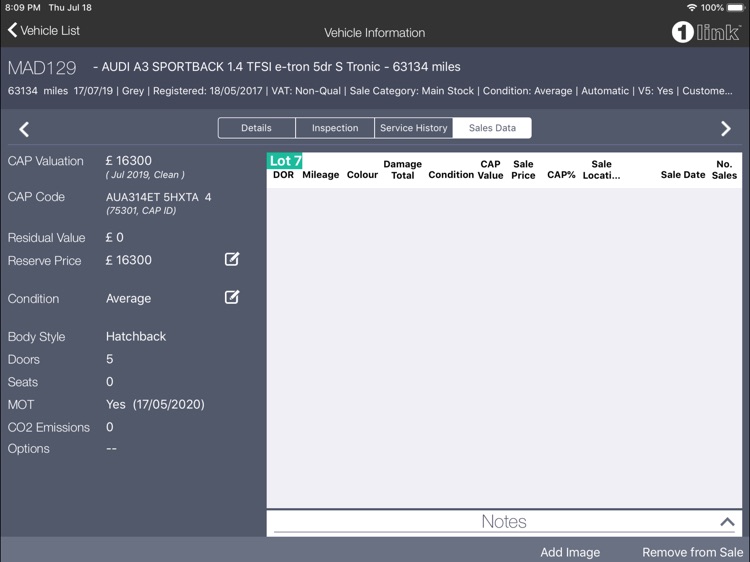Sort by Colour column header

[x=362, y=175]
